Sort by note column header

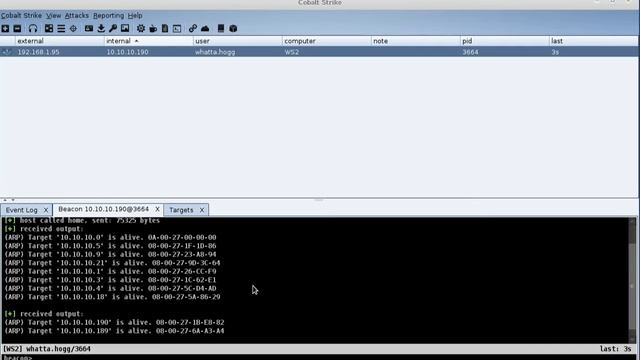416,41
